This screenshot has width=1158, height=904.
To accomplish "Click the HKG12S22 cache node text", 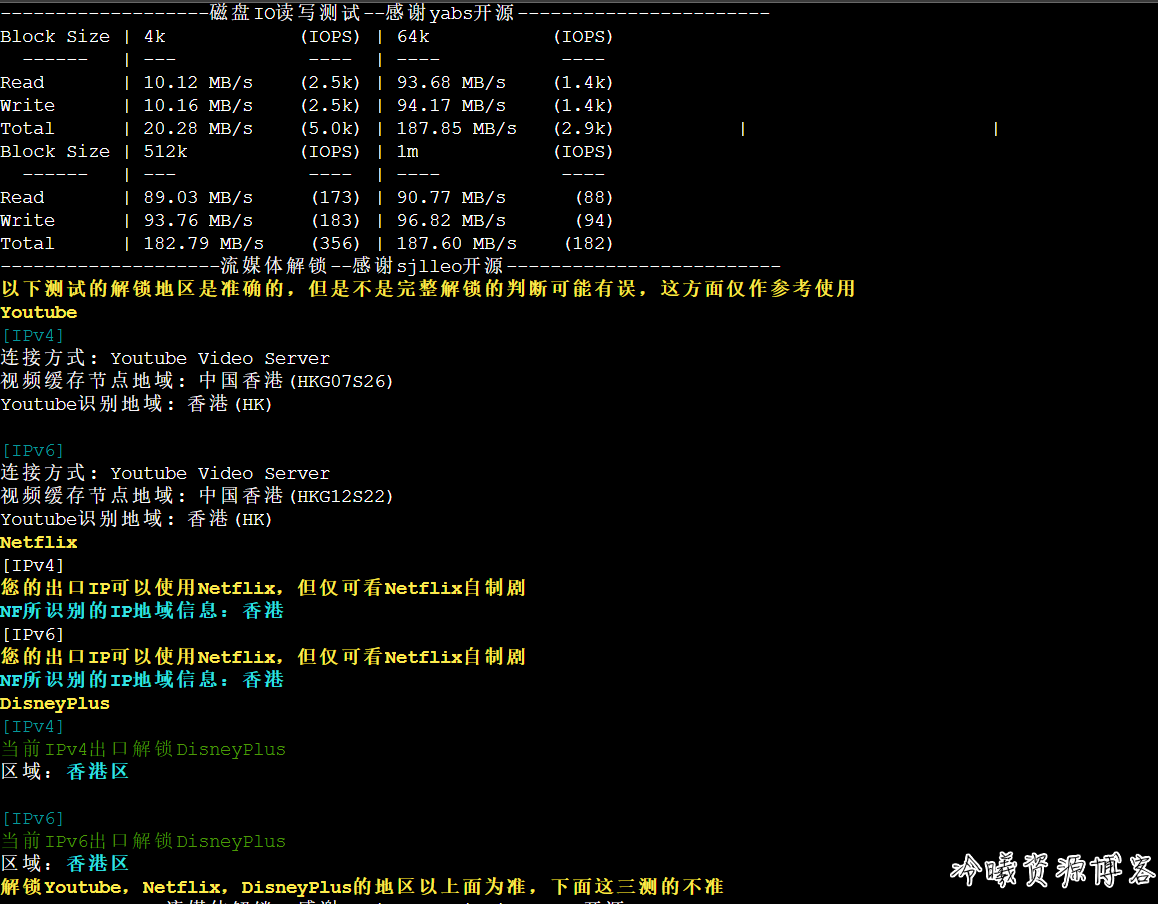I will pos(342,496).
